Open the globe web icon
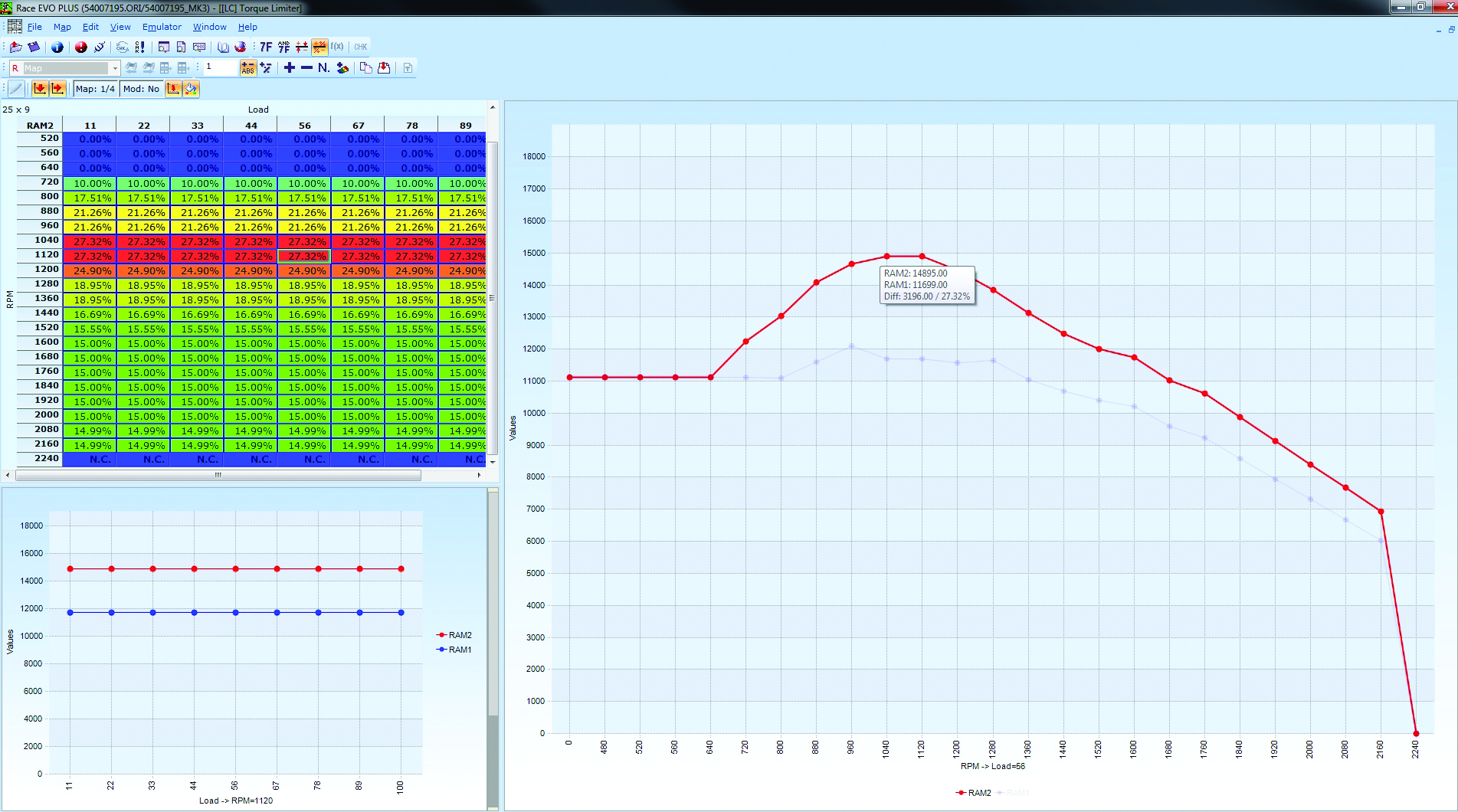 [x=240, y=47]
